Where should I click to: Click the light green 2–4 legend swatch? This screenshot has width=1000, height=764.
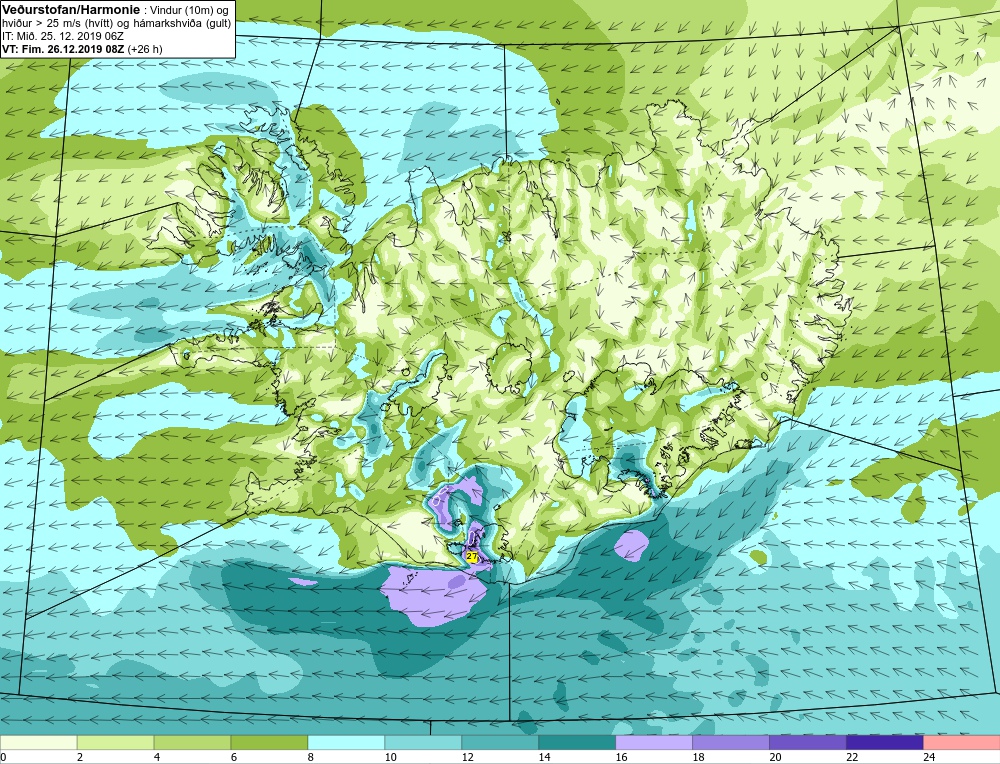click(115, 743)
